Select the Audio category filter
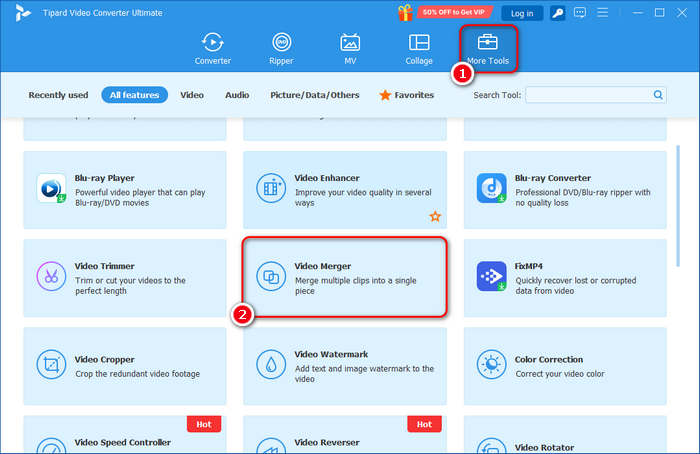 (237, 95)
